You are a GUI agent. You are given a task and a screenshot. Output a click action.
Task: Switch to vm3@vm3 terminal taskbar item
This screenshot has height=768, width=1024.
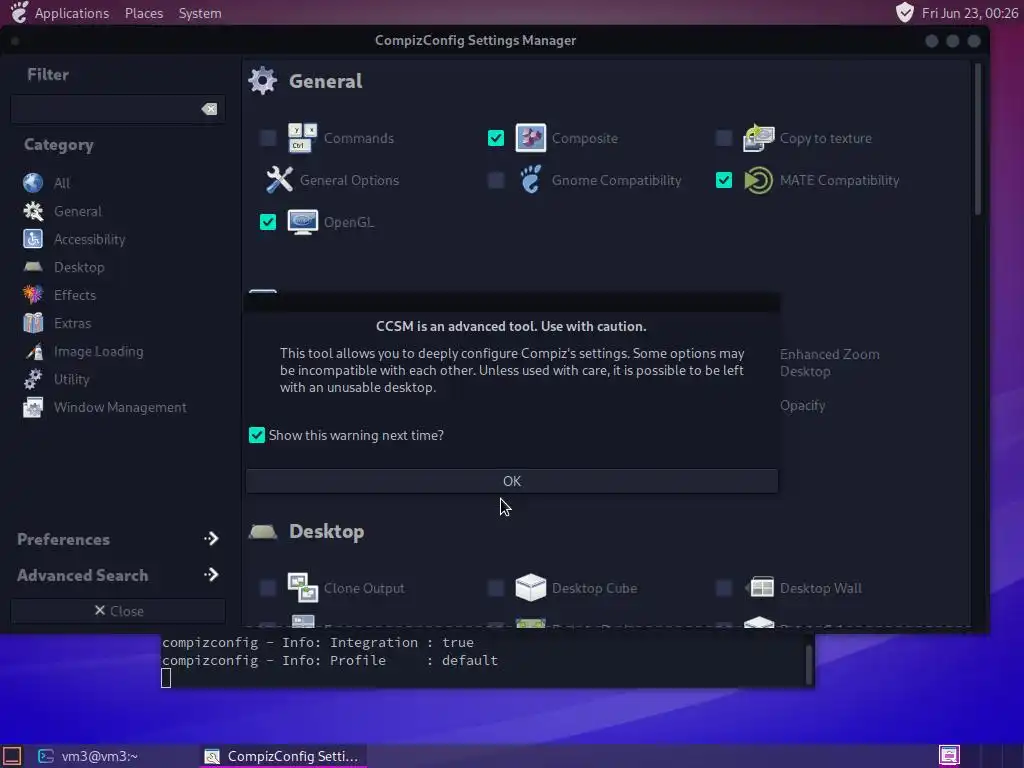point(88,756)
